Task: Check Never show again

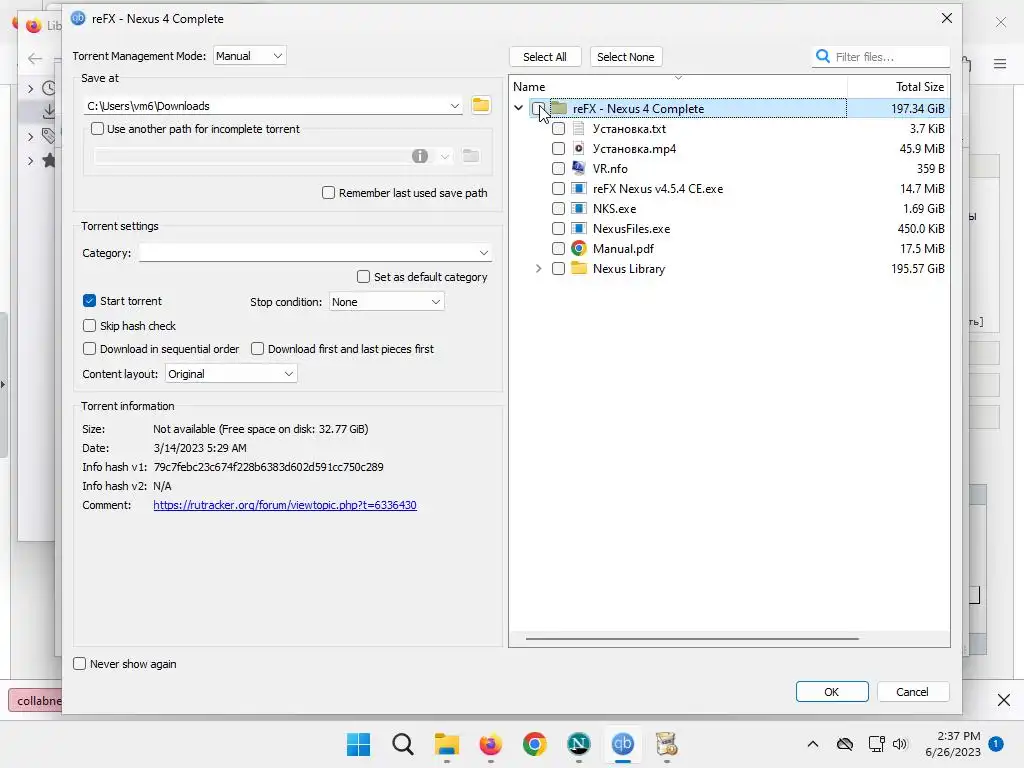Action: pyautogui.click(x=80, y=664)
